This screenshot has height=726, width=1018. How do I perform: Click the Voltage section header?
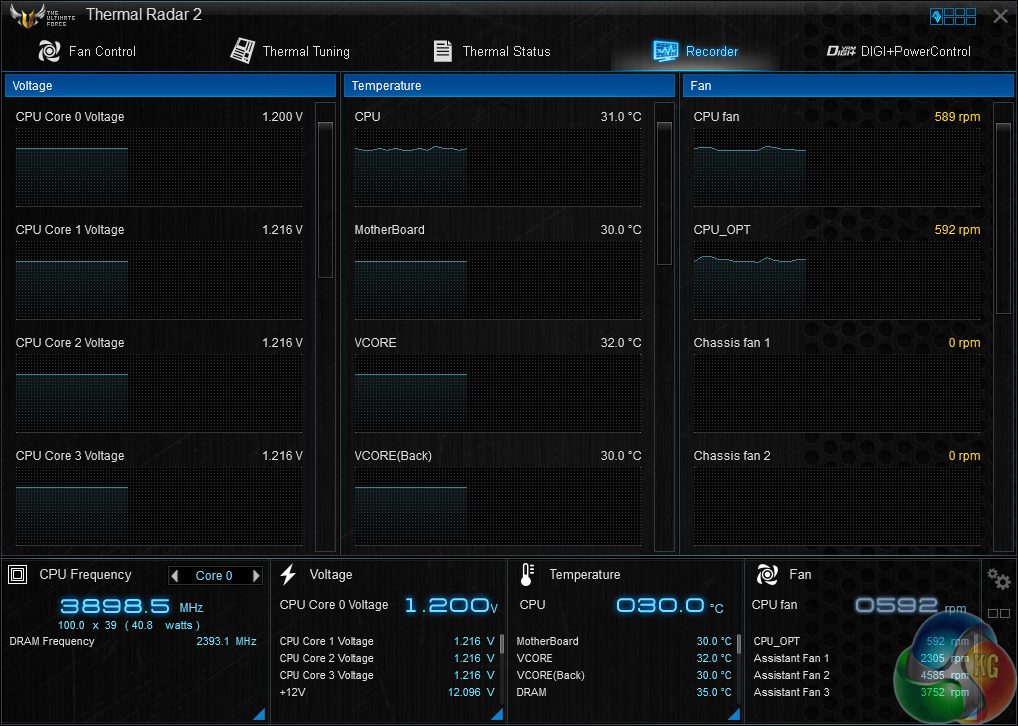pos(170,86)
